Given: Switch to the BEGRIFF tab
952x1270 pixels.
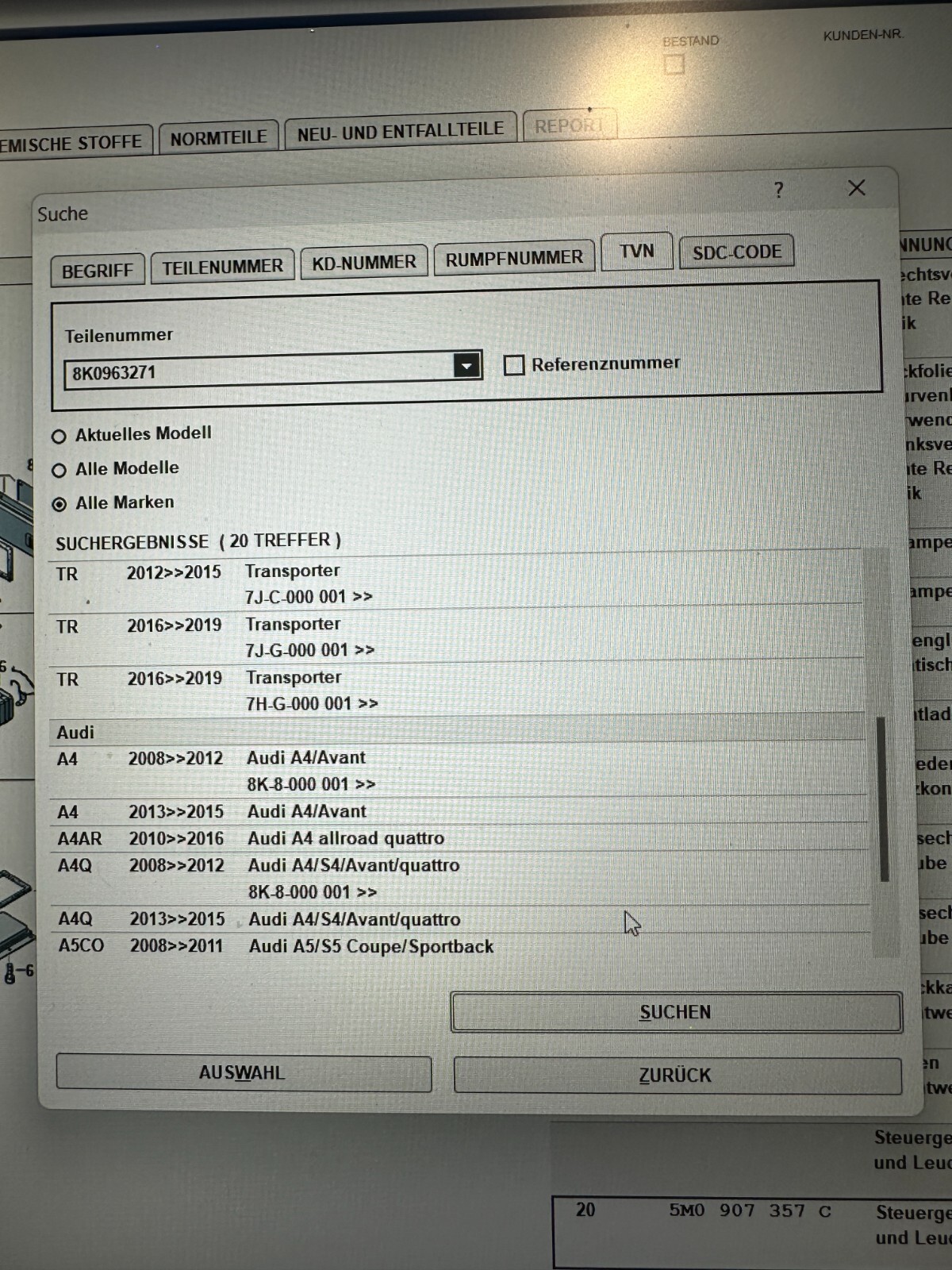Looking at the screenshot, I should pos(97,271).
